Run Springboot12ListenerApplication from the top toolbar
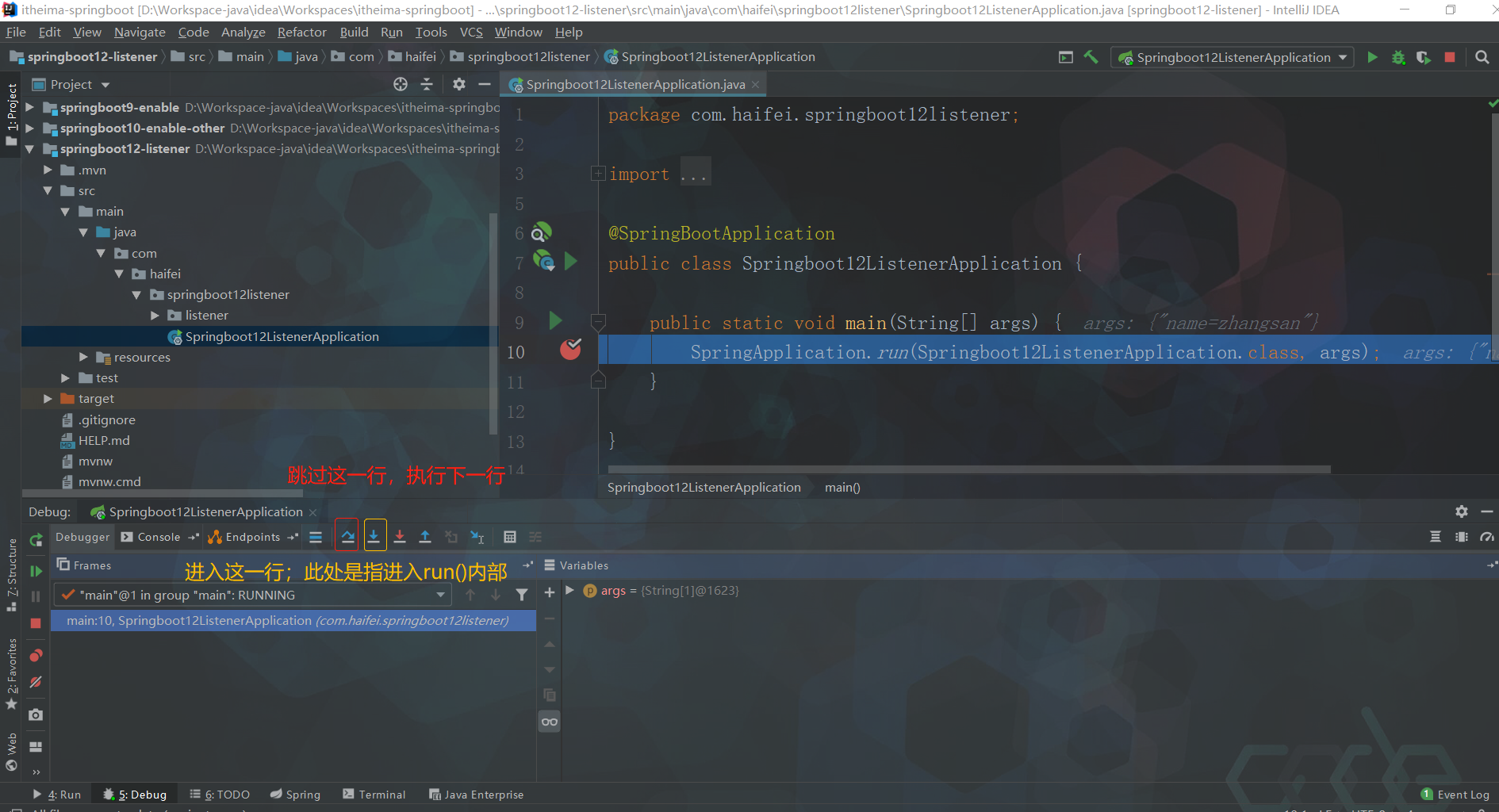 point(1372,57)
